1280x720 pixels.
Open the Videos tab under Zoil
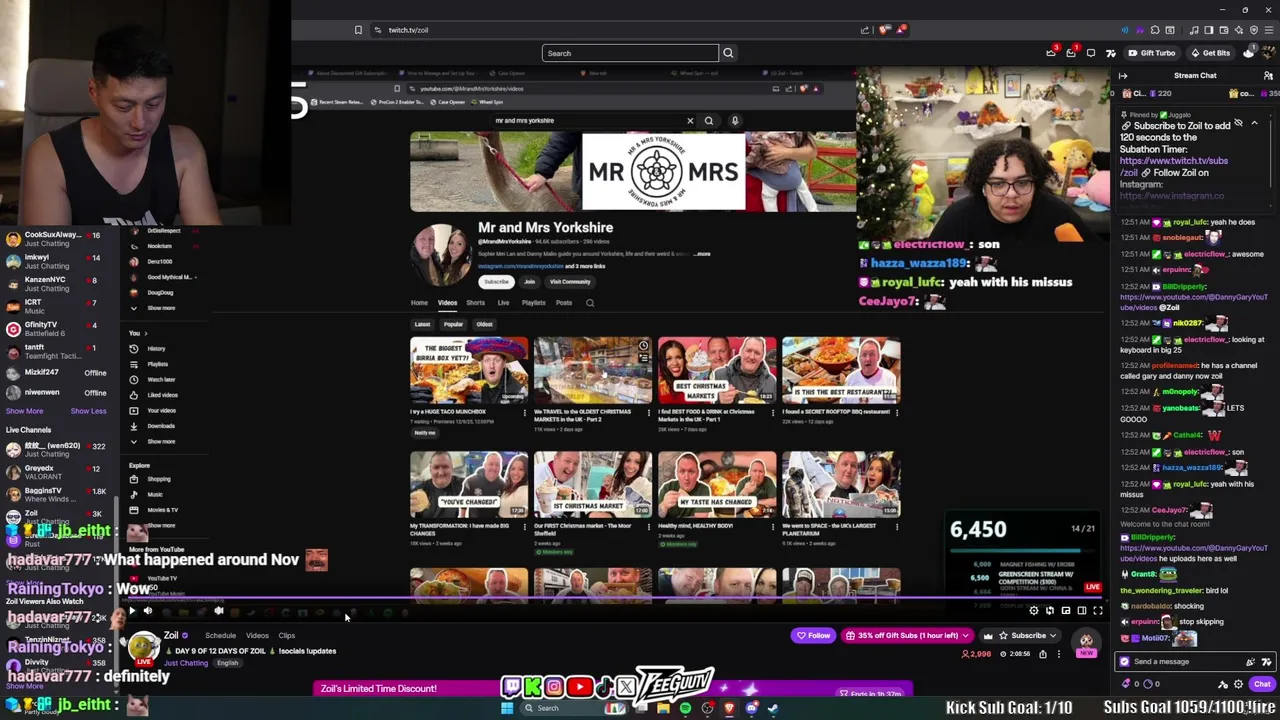click(x=257, y=635)
